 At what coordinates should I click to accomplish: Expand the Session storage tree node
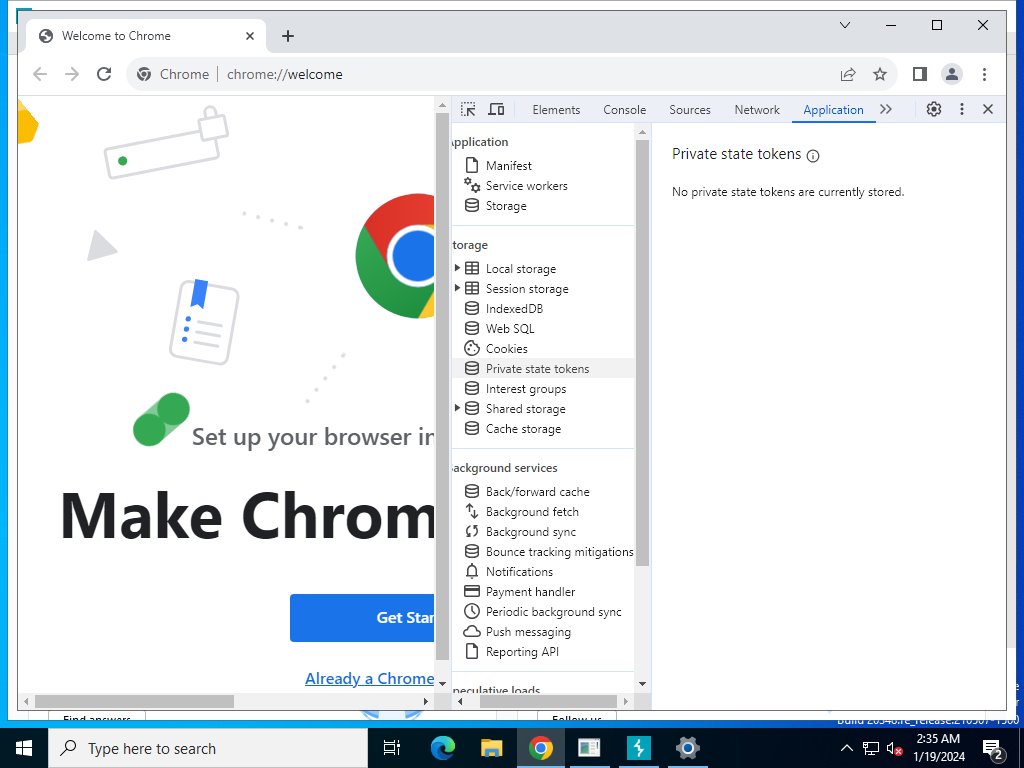tap(457, 288)
